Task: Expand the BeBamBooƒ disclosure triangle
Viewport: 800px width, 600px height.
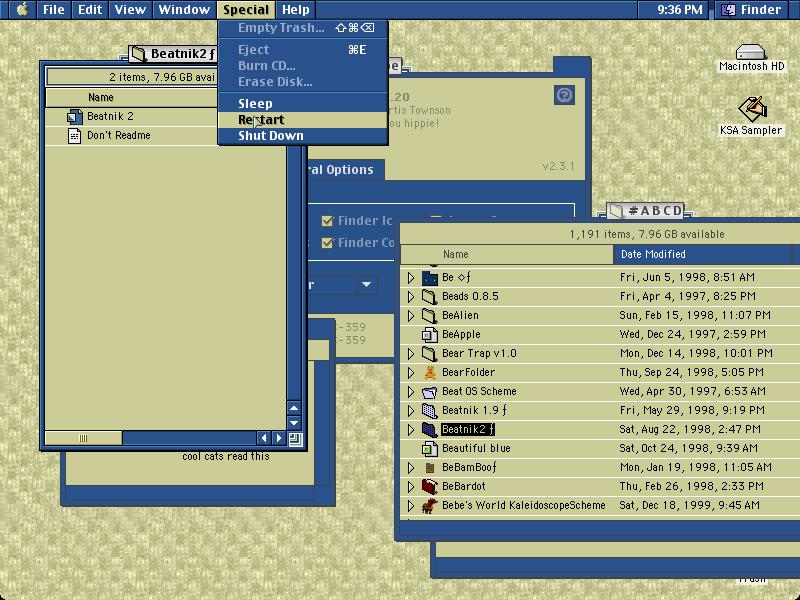Action: 411,468
